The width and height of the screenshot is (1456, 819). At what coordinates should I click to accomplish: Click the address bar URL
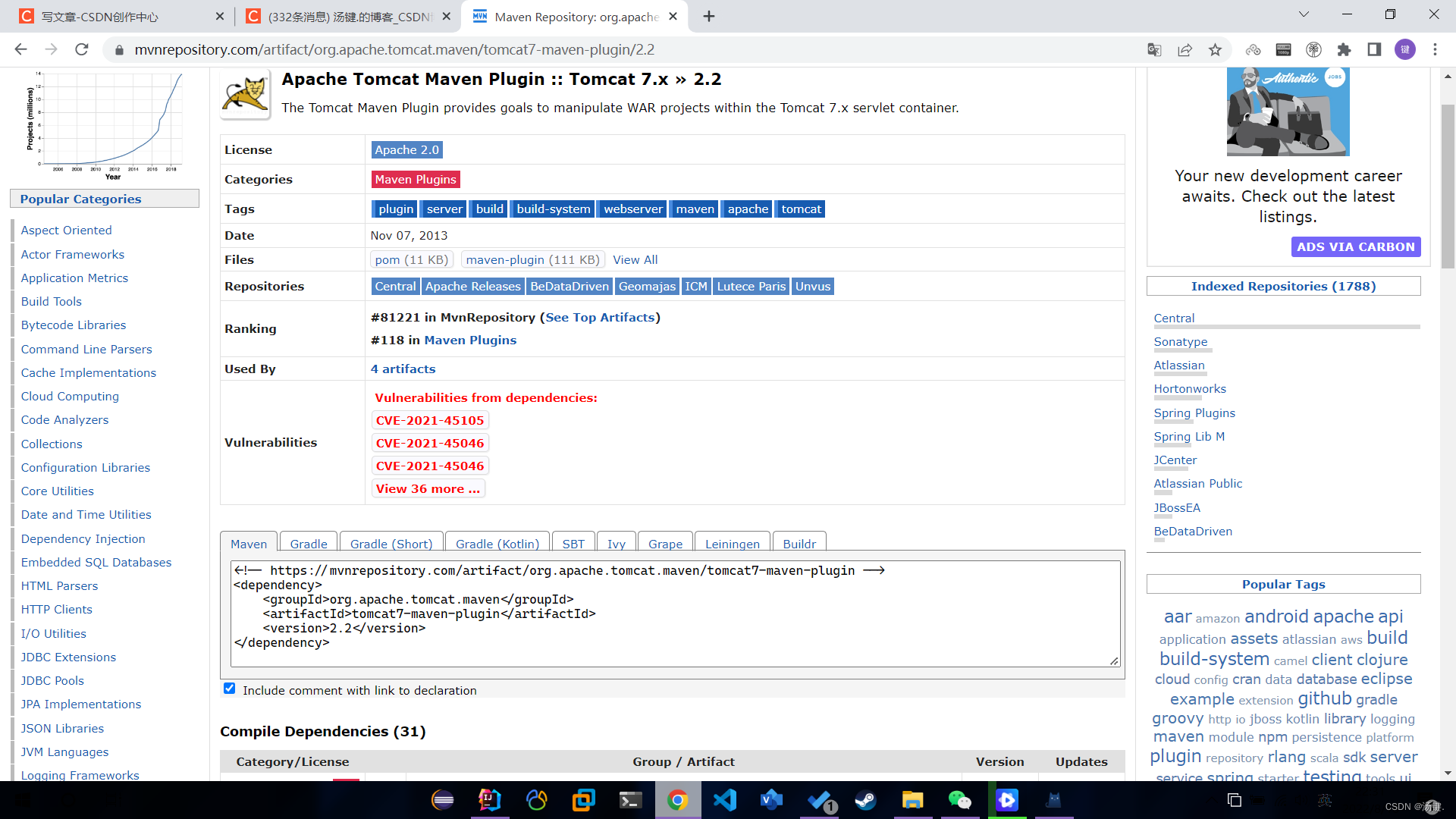[394, 50]
